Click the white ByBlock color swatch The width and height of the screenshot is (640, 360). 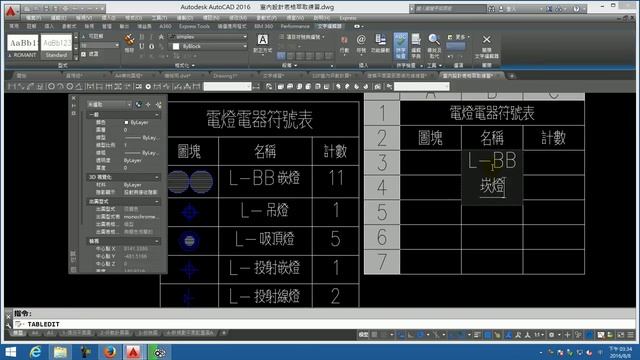click(x=176, y=46)
